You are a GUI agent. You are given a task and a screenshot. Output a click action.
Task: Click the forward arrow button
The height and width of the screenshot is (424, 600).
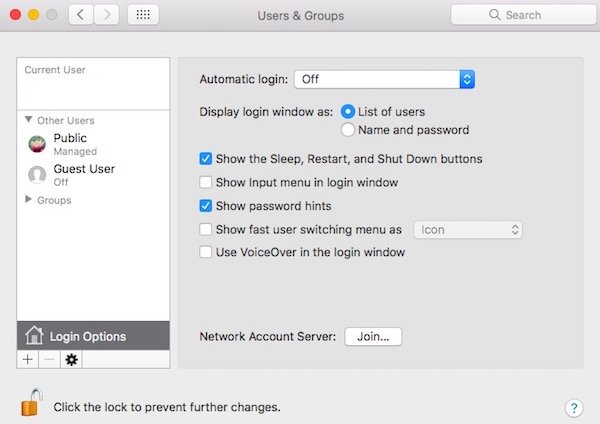tap(106, 15)
